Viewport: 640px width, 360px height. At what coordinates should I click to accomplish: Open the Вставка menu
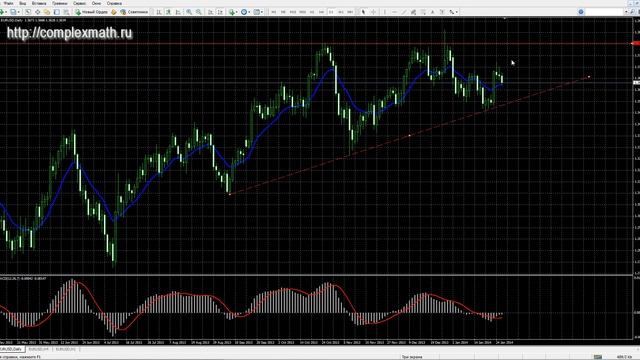coord(39,3)
